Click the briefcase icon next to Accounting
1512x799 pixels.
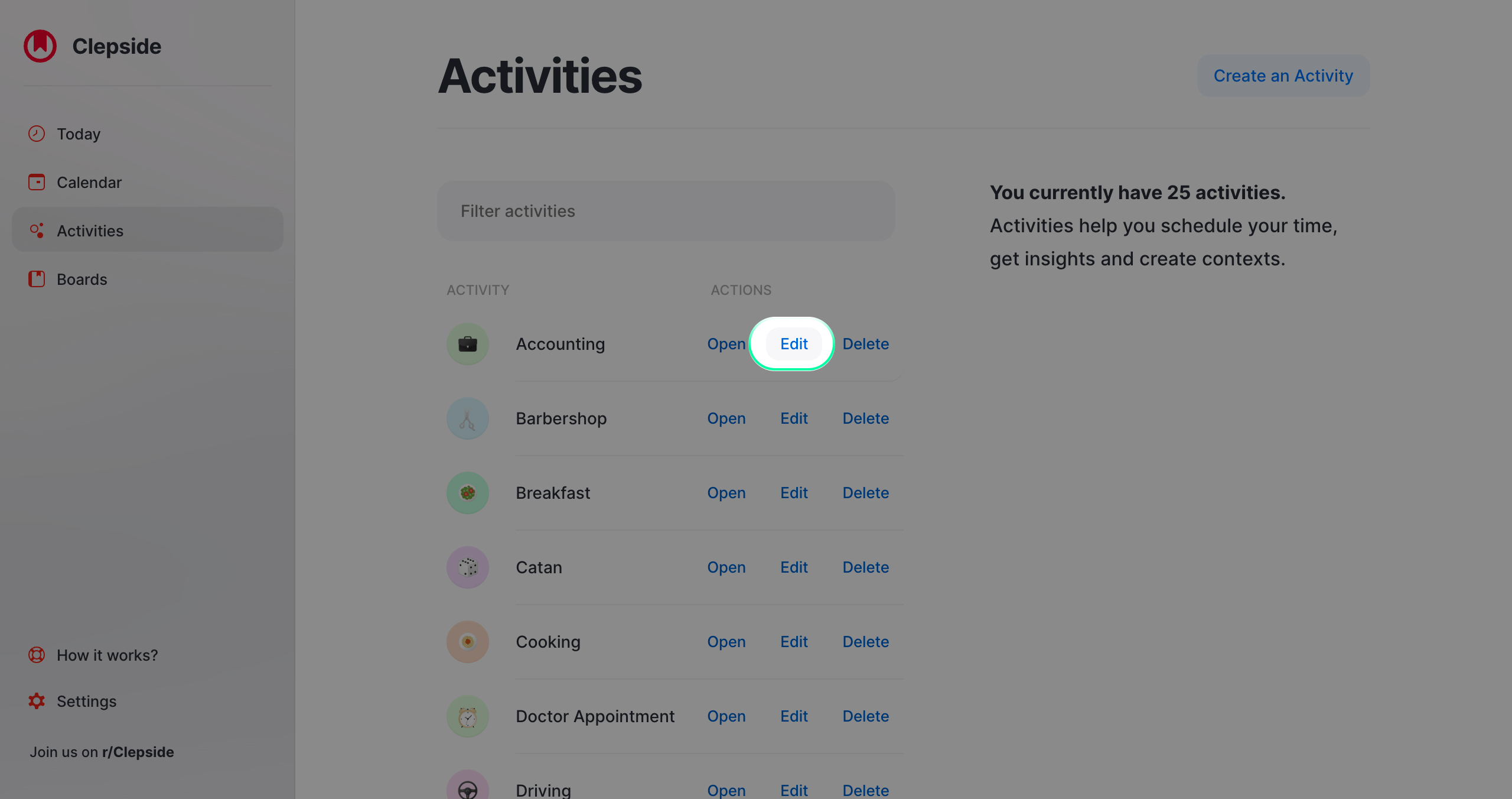point(467,343)
